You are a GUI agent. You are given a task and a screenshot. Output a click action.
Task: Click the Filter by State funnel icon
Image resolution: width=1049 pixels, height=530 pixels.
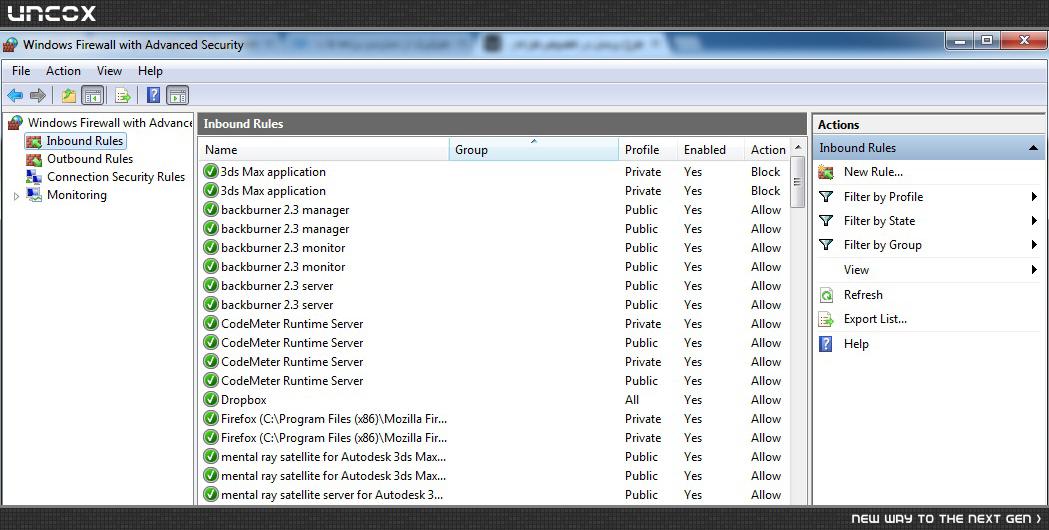826,221
